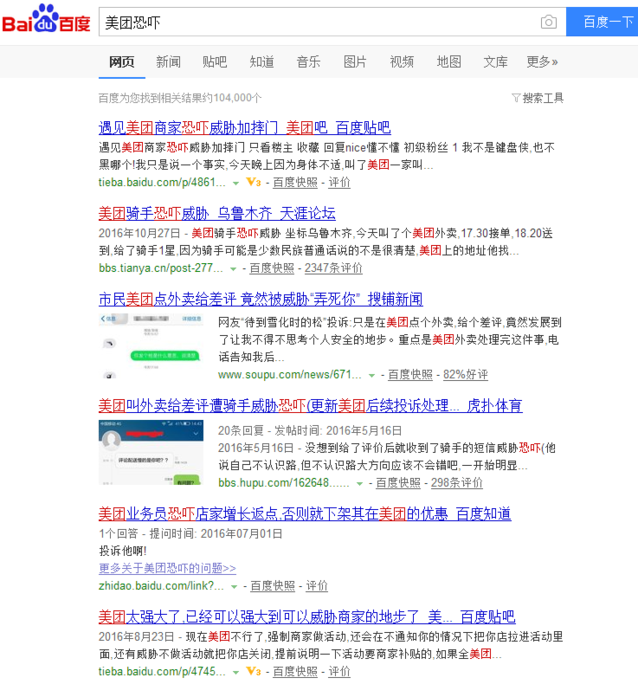Click URL zhidao.baidu.com/link?...

(x=161, y=585)
